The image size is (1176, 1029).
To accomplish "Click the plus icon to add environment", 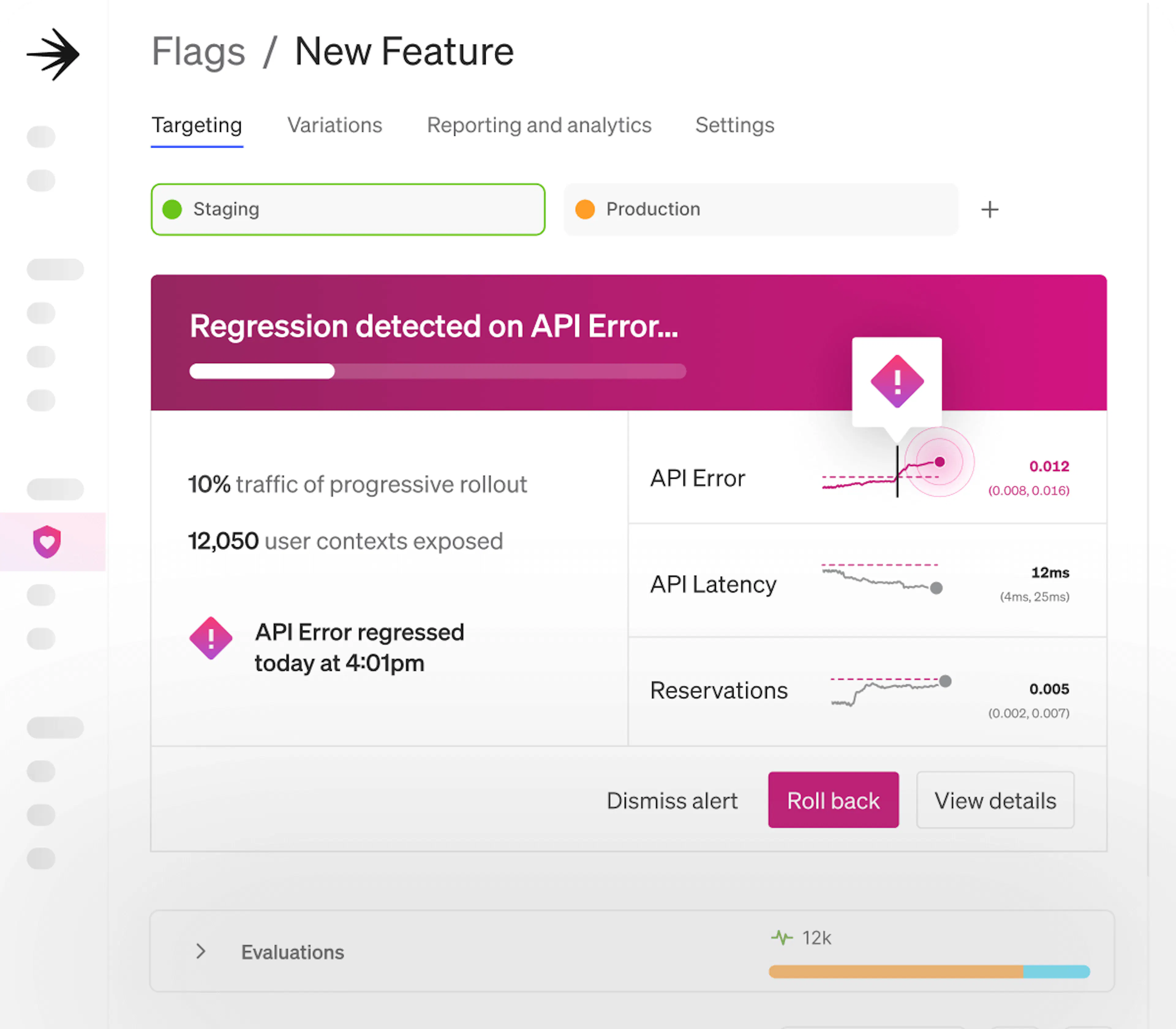I will 989,209.
